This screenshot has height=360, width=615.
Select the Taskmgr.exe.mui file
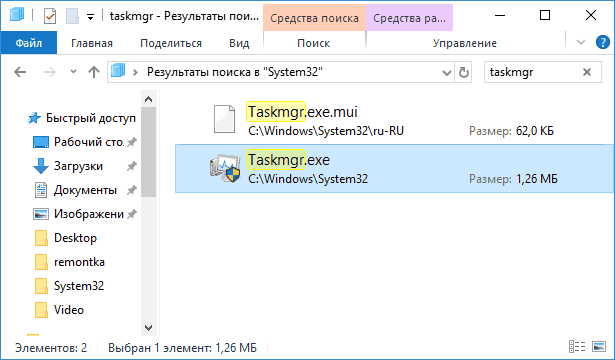click(x=394, y=121)
